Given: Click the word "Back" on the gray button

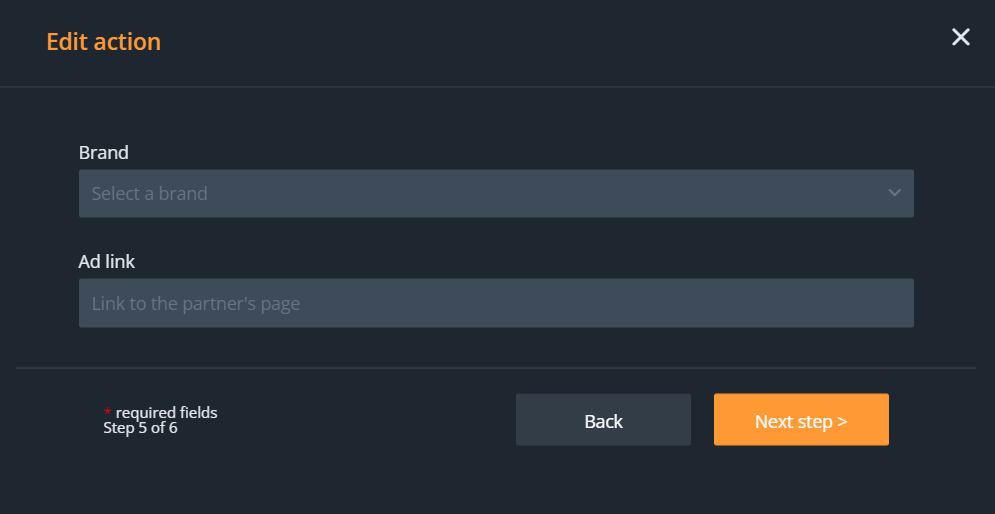Looking at the screenshot, I should click(x=603, y=422).
